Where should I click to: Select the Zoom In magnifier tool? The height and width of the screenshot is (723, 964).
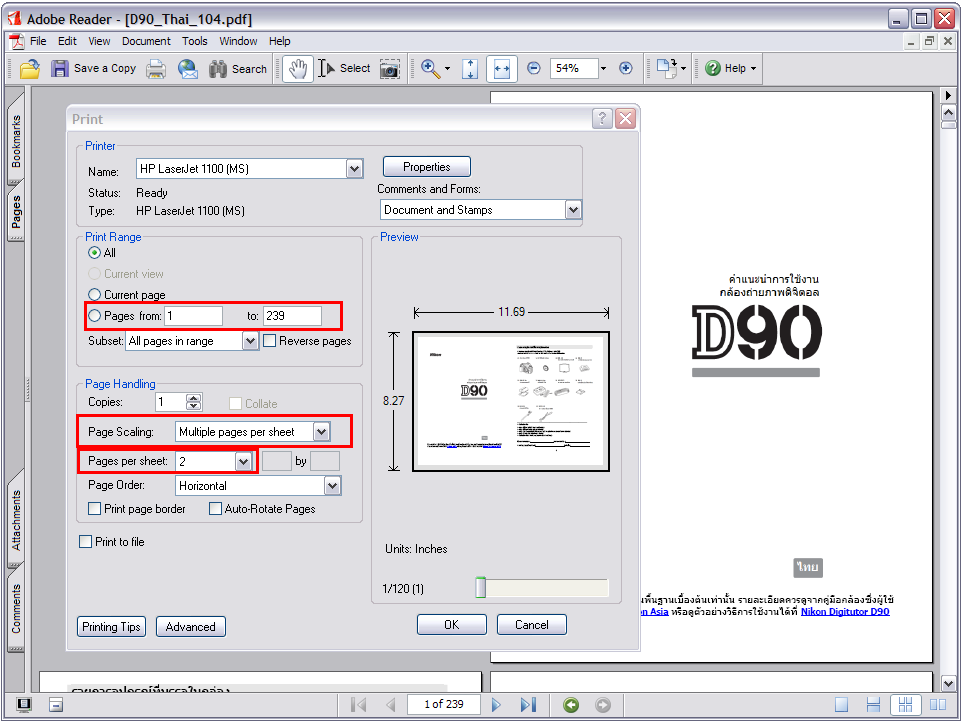click(x=430, y=69)
